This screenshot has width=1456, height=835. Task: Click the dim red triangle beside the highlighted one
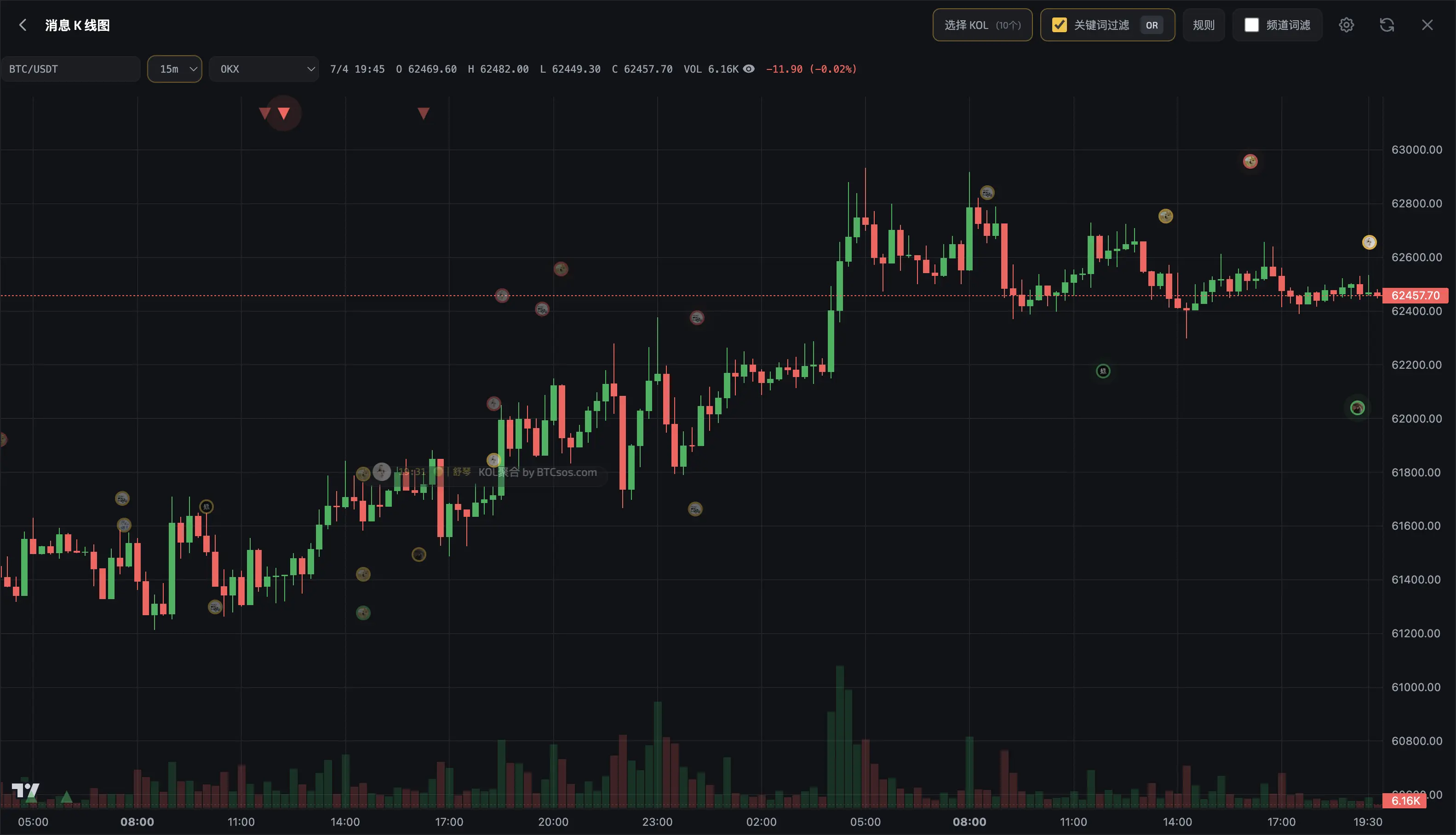pos(264,113)
